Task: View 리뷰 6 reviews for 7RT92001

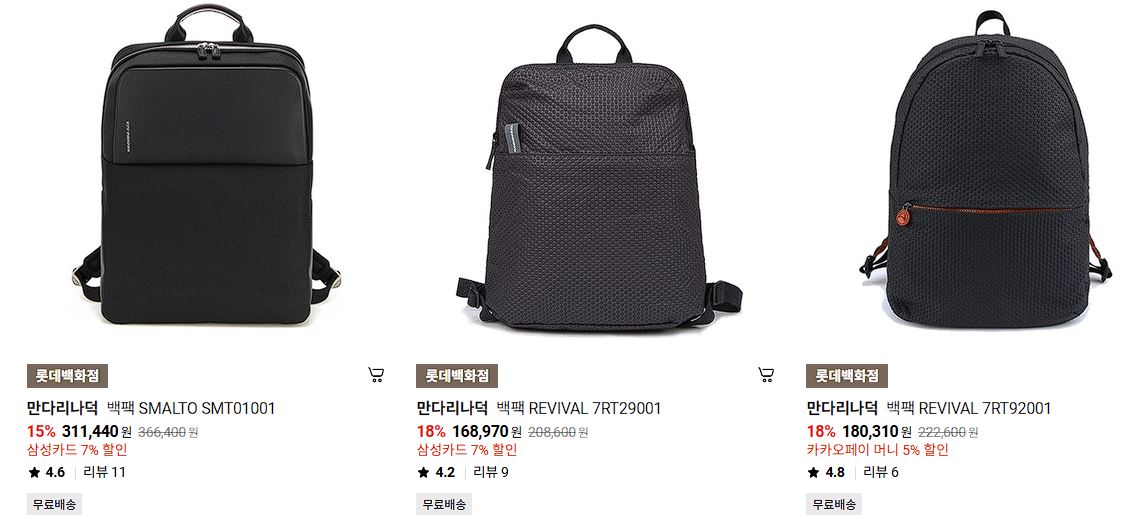Action: (x=881, y=472)
